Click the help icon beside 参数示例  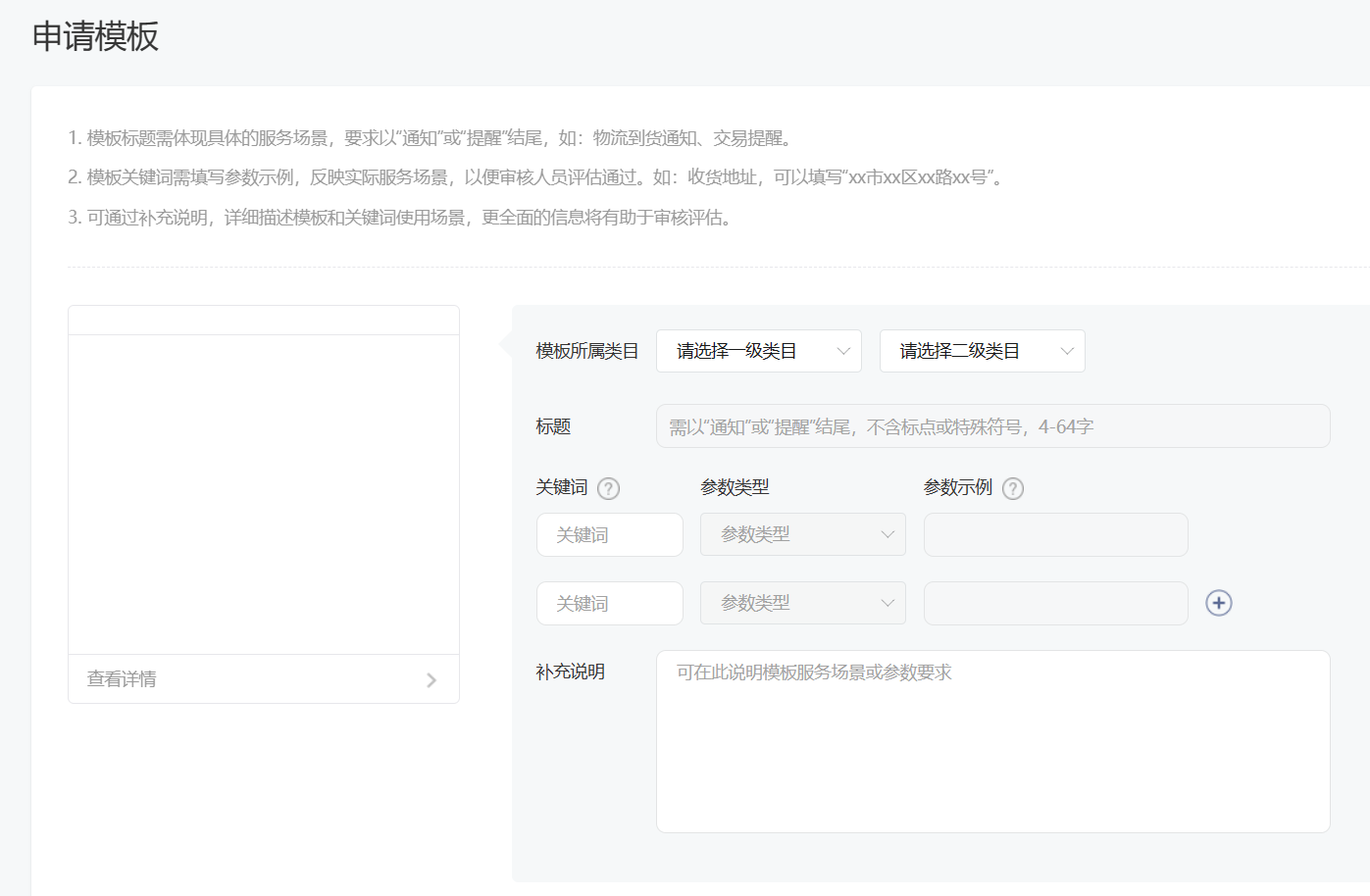pos(1013,488)
